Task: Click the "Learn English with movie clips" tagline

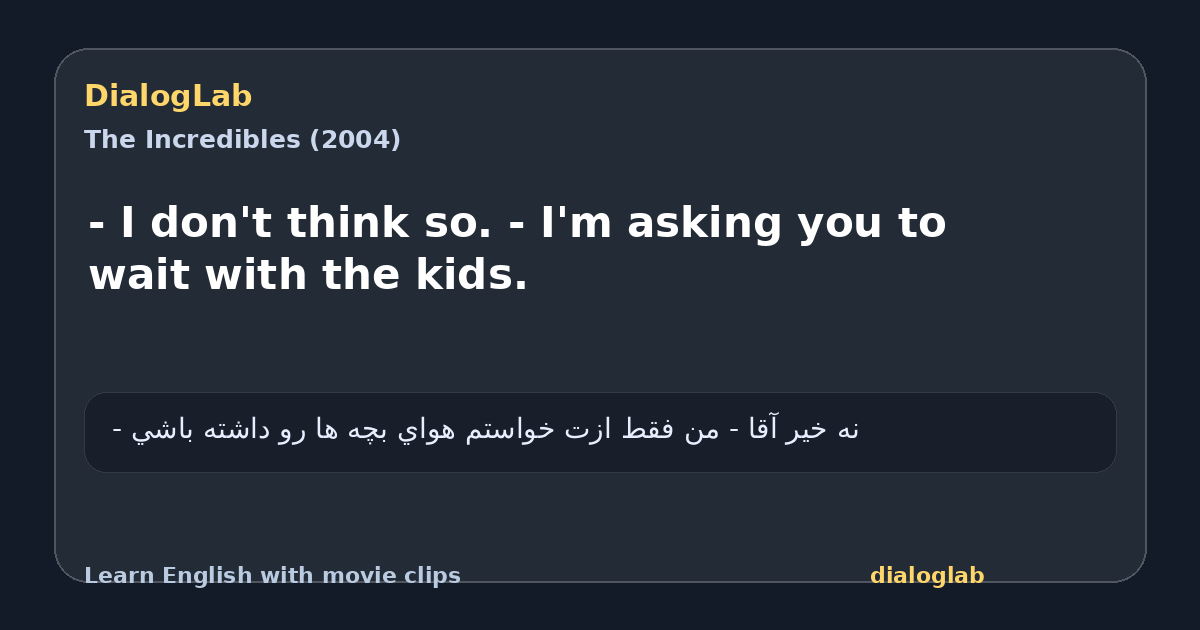Action: (272, 576)
